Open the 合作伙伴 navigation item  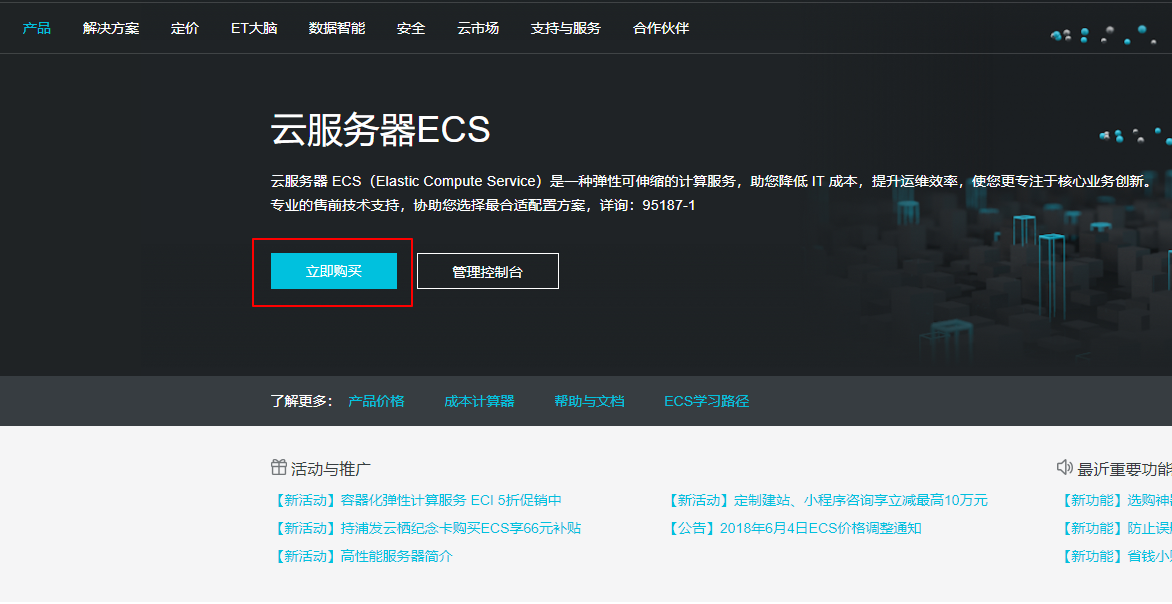click(661, 28)
